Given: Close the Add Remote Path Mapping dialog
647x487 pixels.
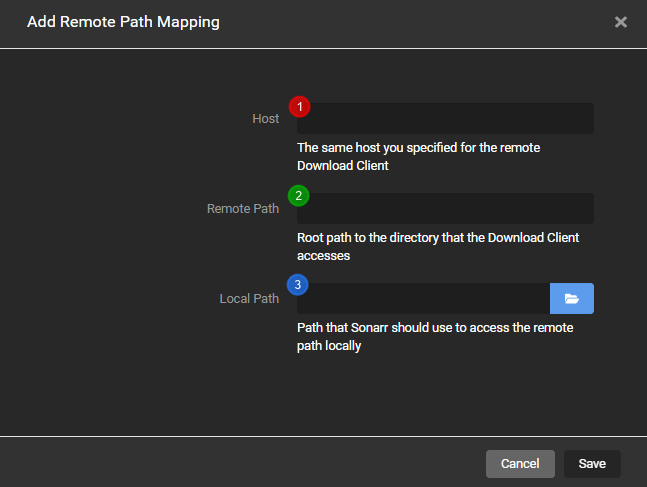Looking at the screenshot, I should [x=620, y=21].
